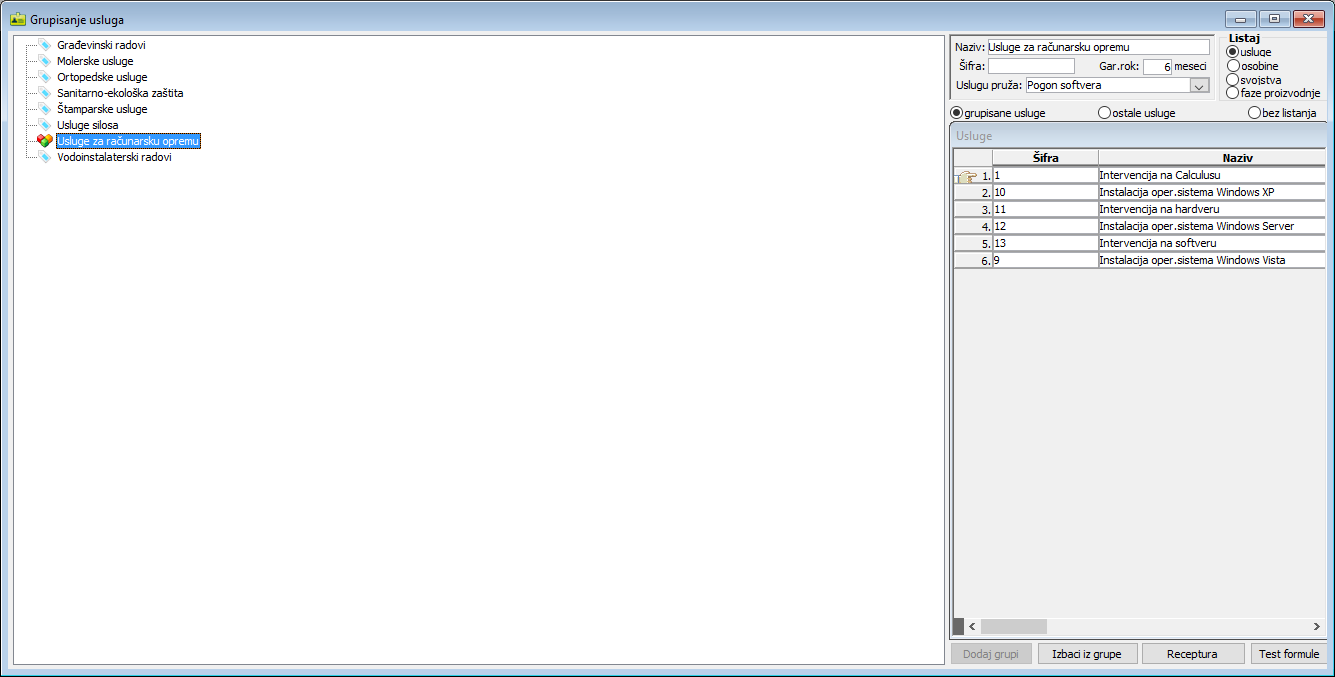
Task: Click into the Šifra input field
Action: 1030,66
